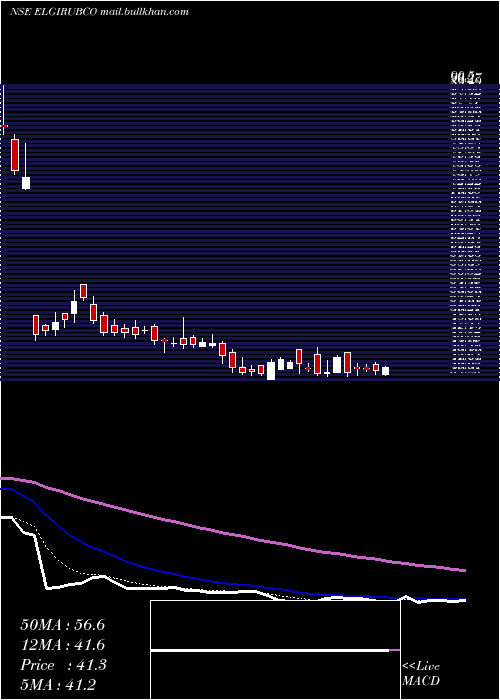Click the <<Live MACD label
This screenshot has width=500, height=700.
click(421, 674)
